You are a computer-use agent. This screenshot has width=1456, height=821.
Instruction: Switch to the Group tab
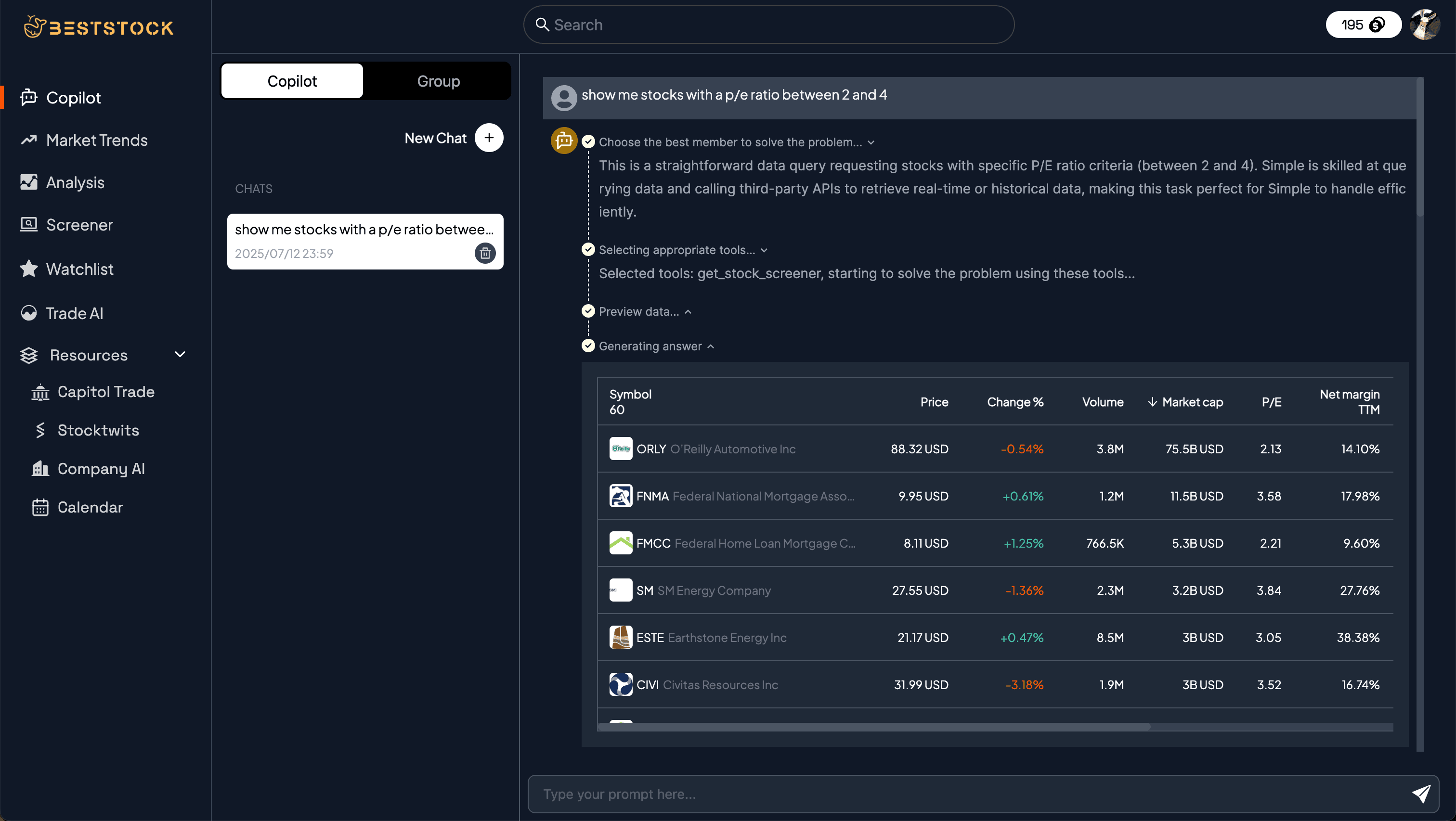438,80
